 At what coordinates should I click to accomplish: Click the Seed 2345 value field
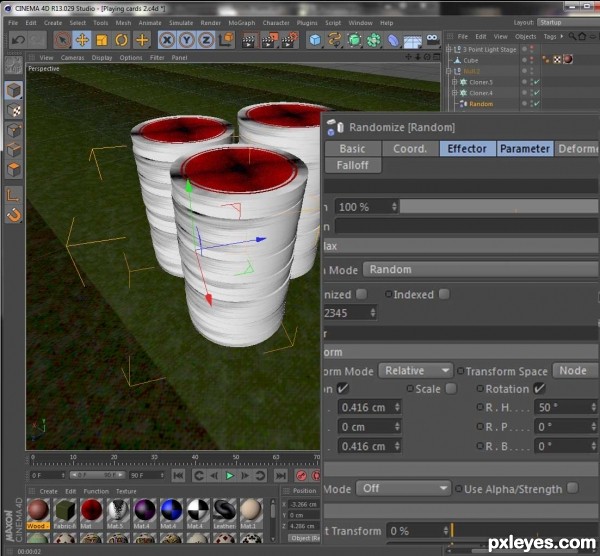(x=350, y=313)
